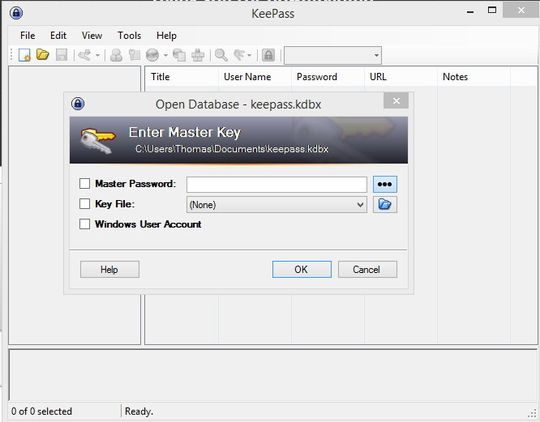Open the quick search combo box in toolbar

333,55
